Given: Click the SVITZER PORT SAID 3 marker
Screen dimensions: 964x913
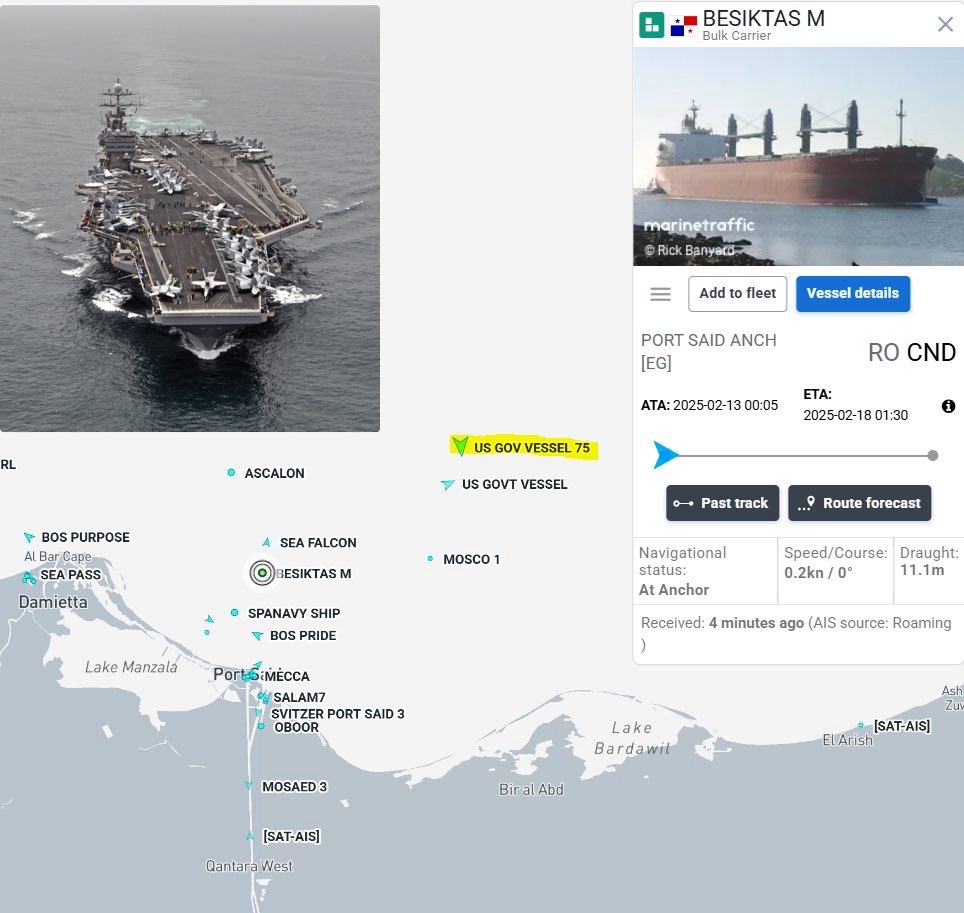Looking at the screenshot, I should [x=260, y=714].
